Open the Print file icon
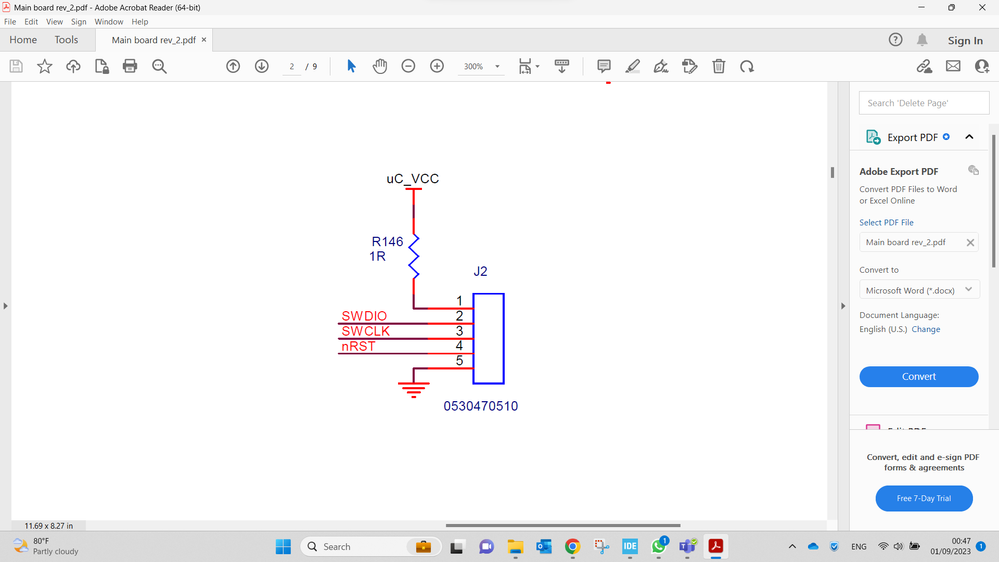This screenshot has height=562, width=999. tap(130, 66)
